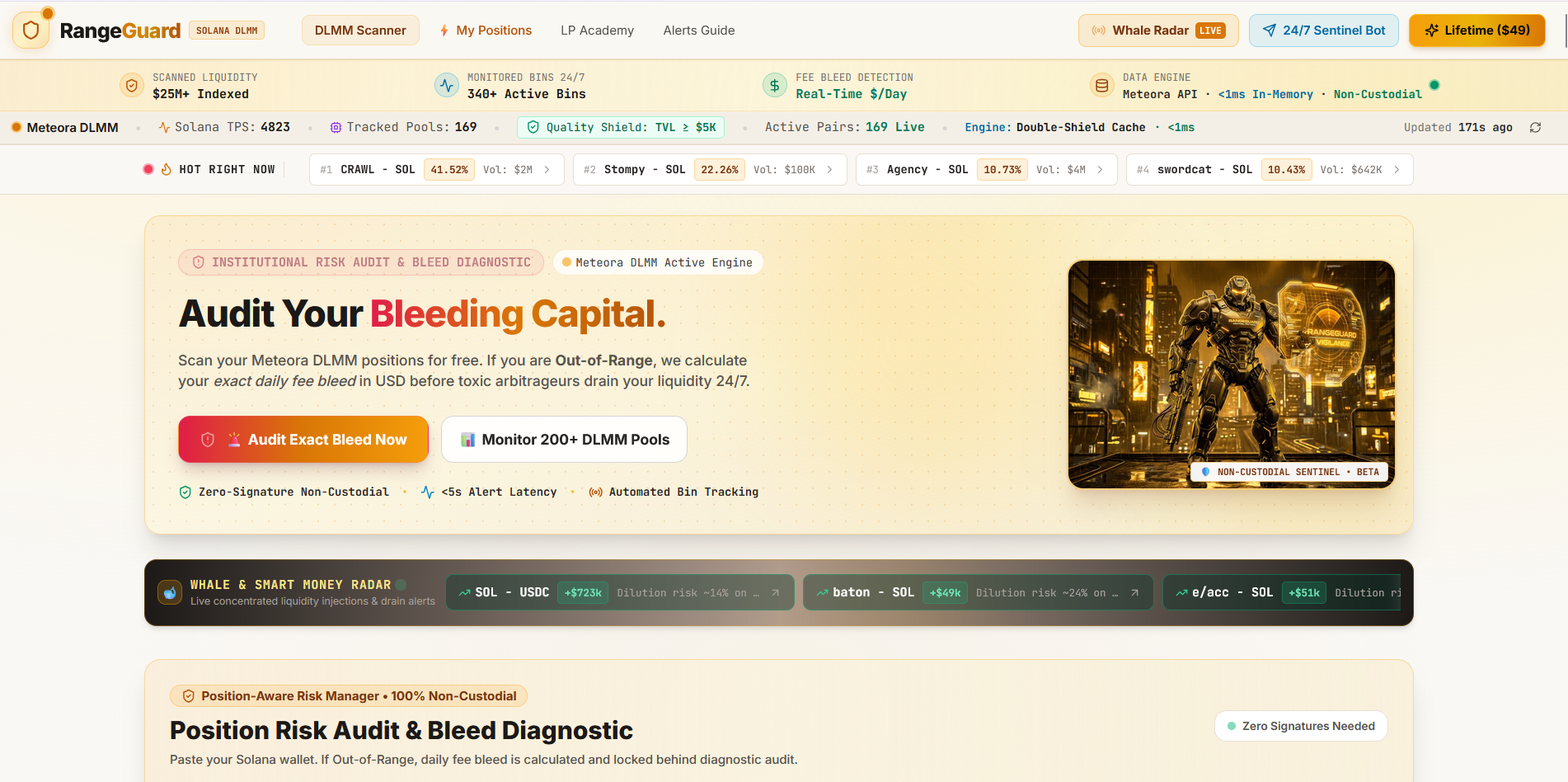This screenshot has width=1568, height=782.
Task: Click the Data Engine database icon
Action: 1101,85
